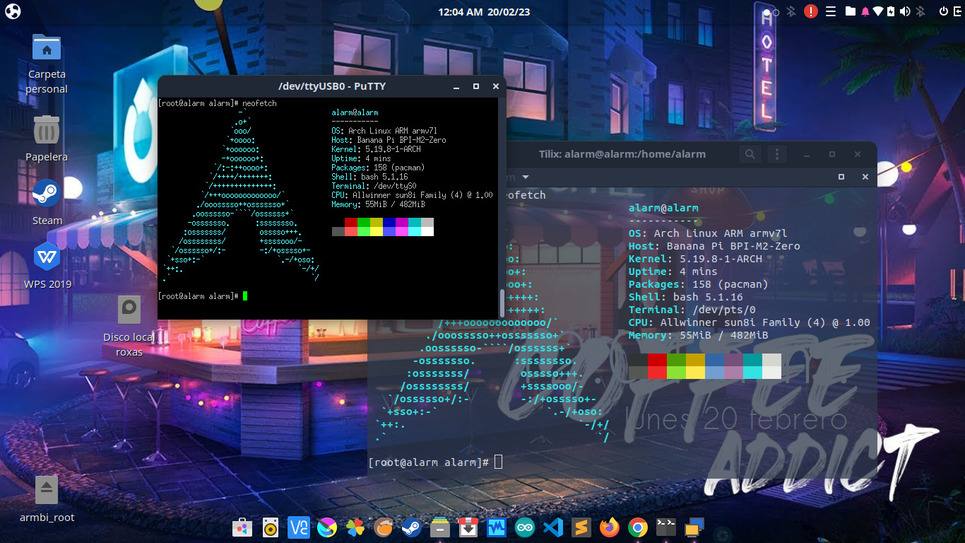
Task: Open the Papelera trash icon on desktop
Action: coord(47,131)
